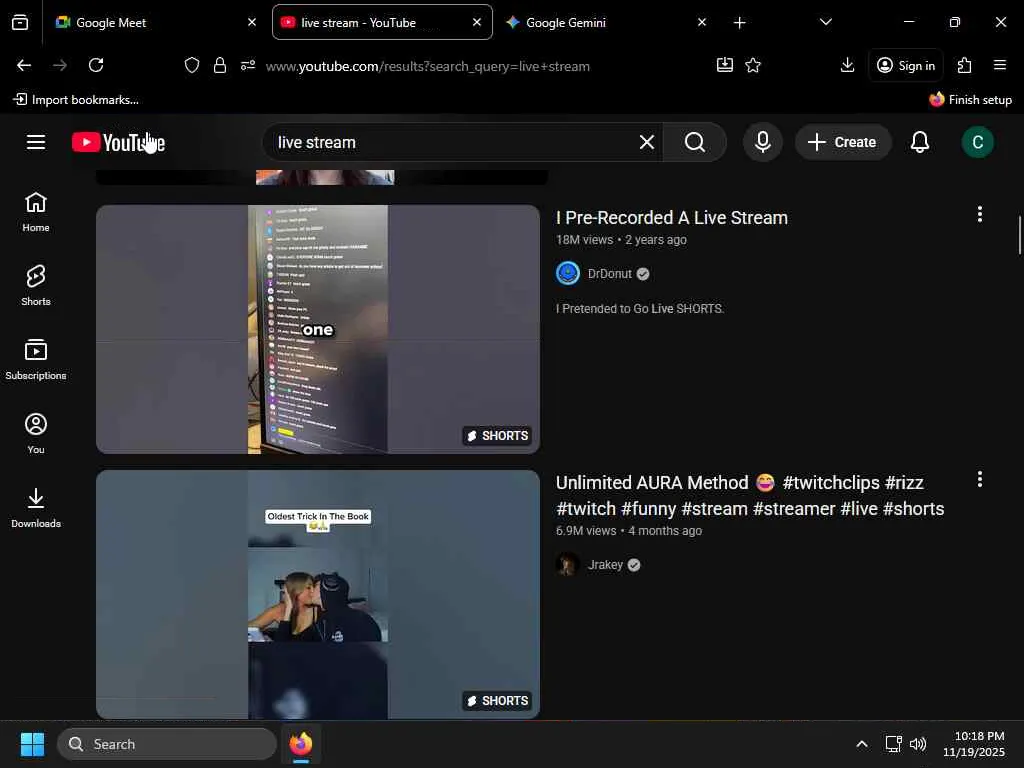This screenshot has height=768, width=1024.
Task: Click install web app icon in address bar
Action: pos(725,65)
